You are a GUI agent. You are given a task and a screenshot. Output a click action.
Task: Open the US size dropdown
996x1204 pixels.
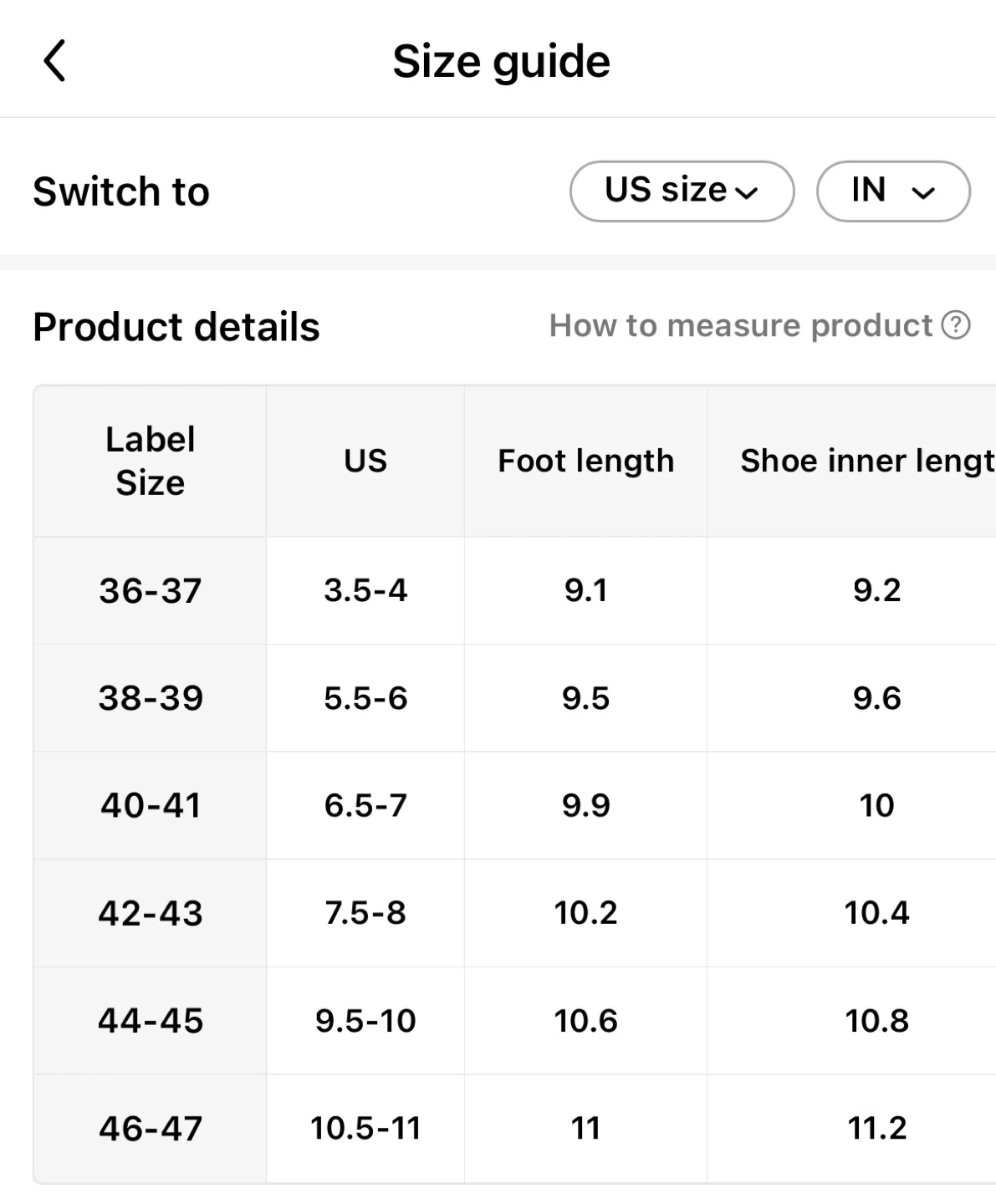682,191
